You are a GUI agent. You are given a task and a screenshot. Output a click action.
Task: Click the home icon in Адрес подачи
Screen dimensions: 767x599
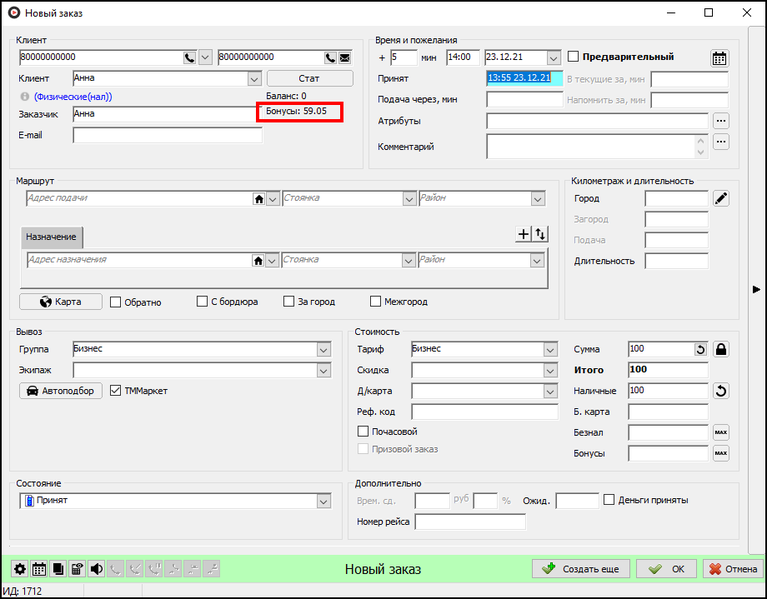pyautogui.click(x=259, y=199)
